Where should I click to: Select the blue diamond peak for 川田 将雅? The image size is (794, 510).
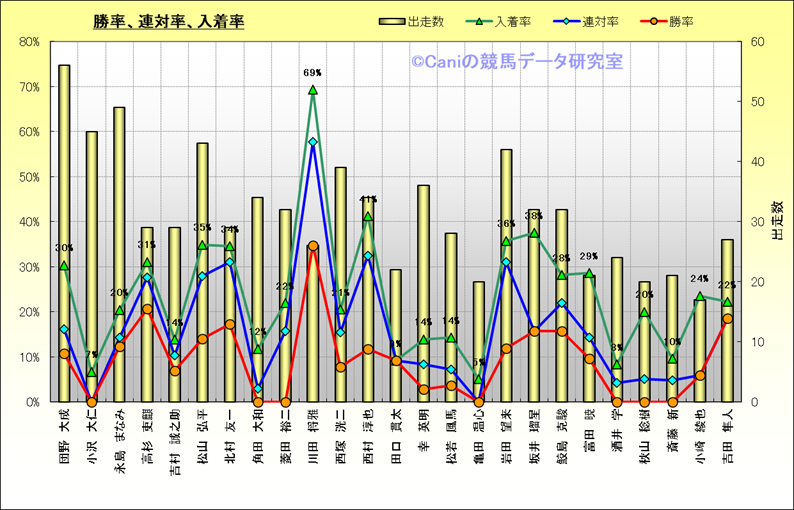coord(313,142)
